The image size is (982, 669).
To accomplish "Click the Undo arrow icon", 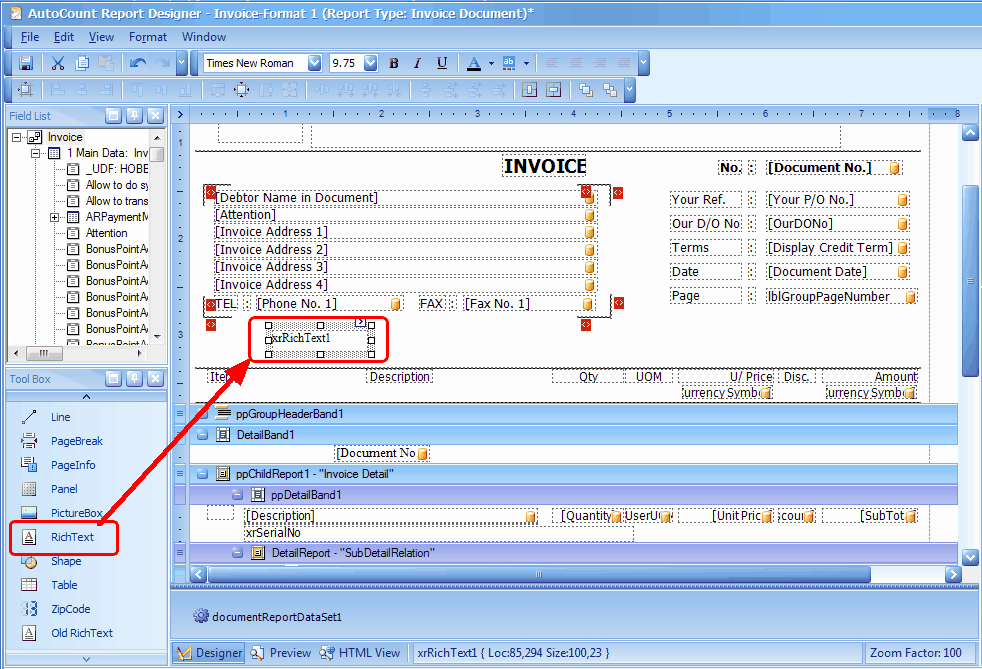I will pyautogui.click(x=138, y=63).
